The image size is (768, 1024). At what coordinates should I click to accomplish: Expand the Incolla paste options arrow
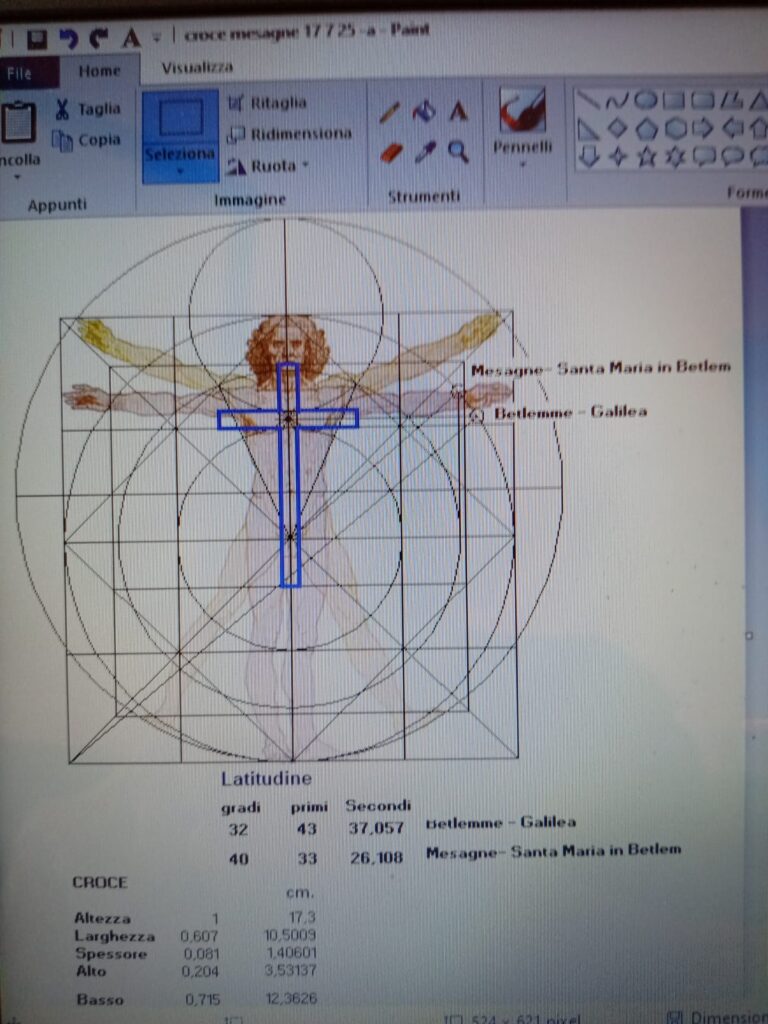pos(17,176)
